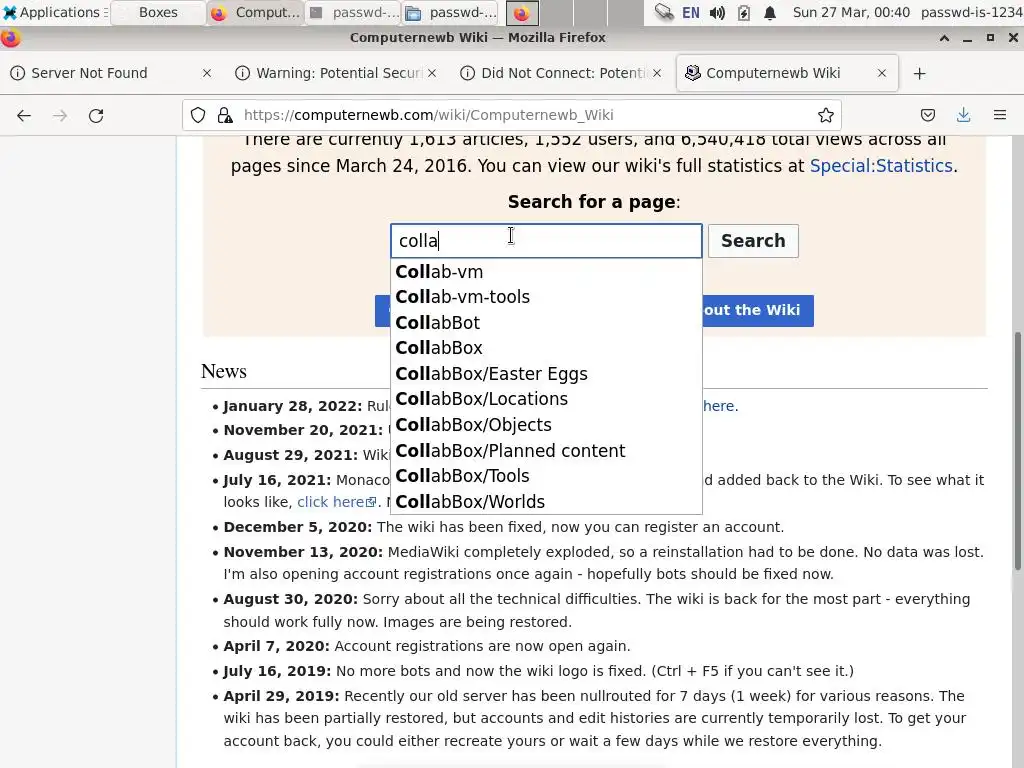Open the 'click here' external link
Screen dimensions: 1024x768
click(x=337, y=502)
